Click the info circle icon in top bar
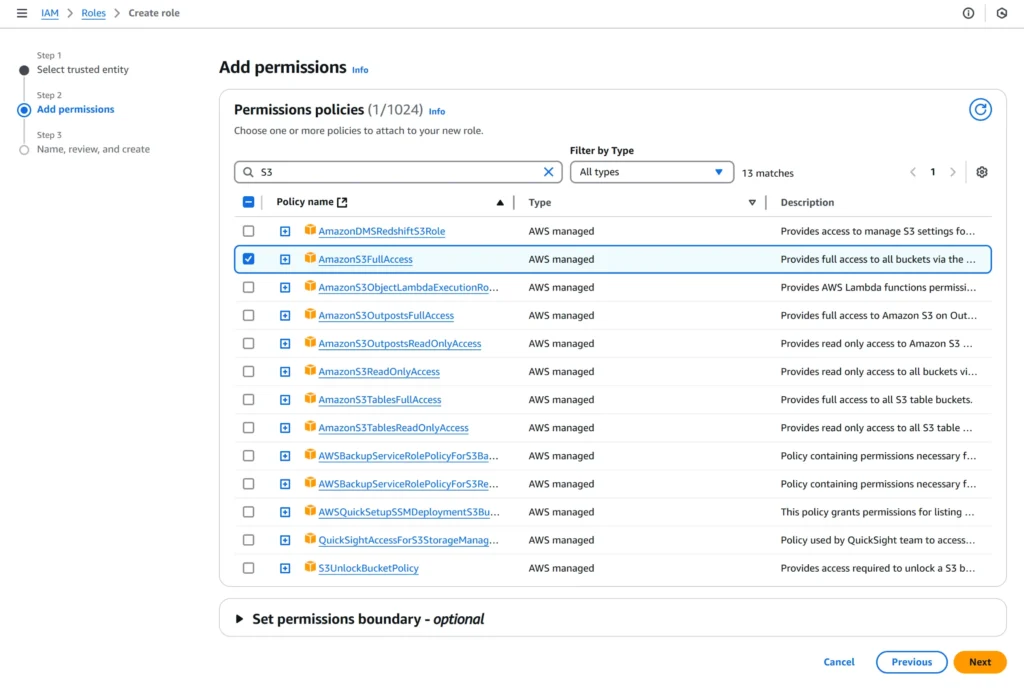This screenshot has height=691, width=1024. [968, 13]
